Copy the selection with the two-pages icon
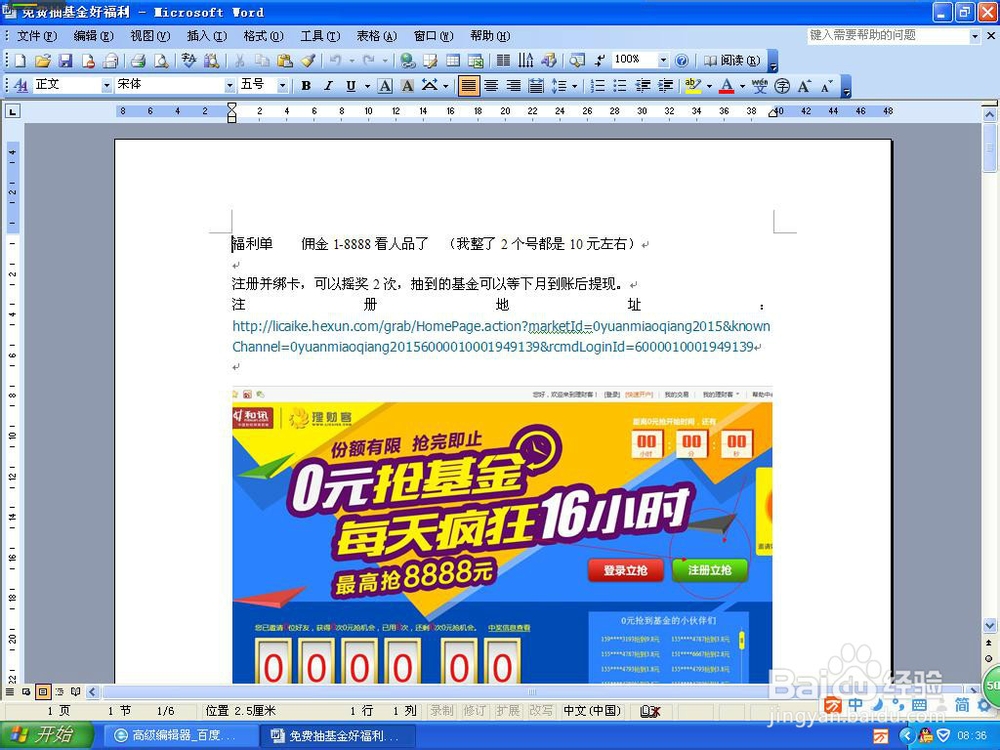 click(261, 61)
